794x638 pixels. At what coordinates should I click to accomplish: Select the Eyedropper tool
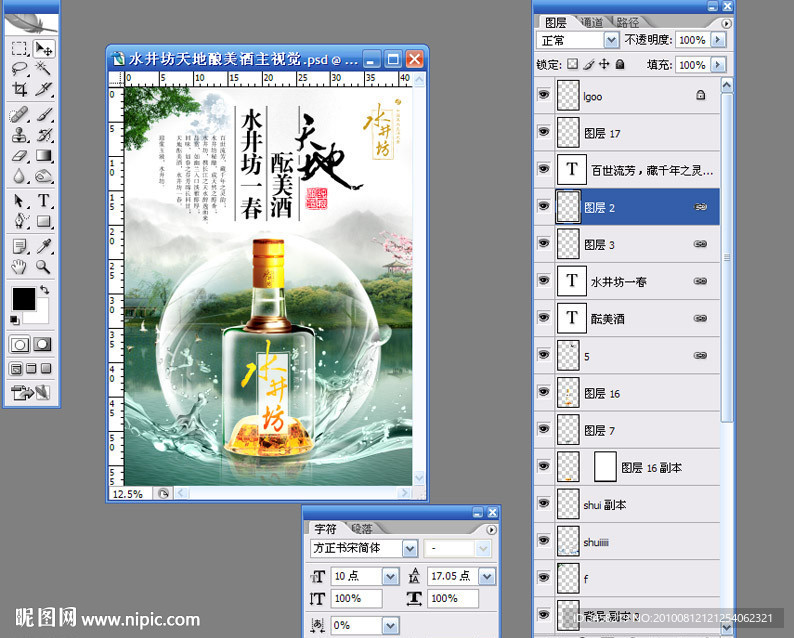tap(44, 247)
